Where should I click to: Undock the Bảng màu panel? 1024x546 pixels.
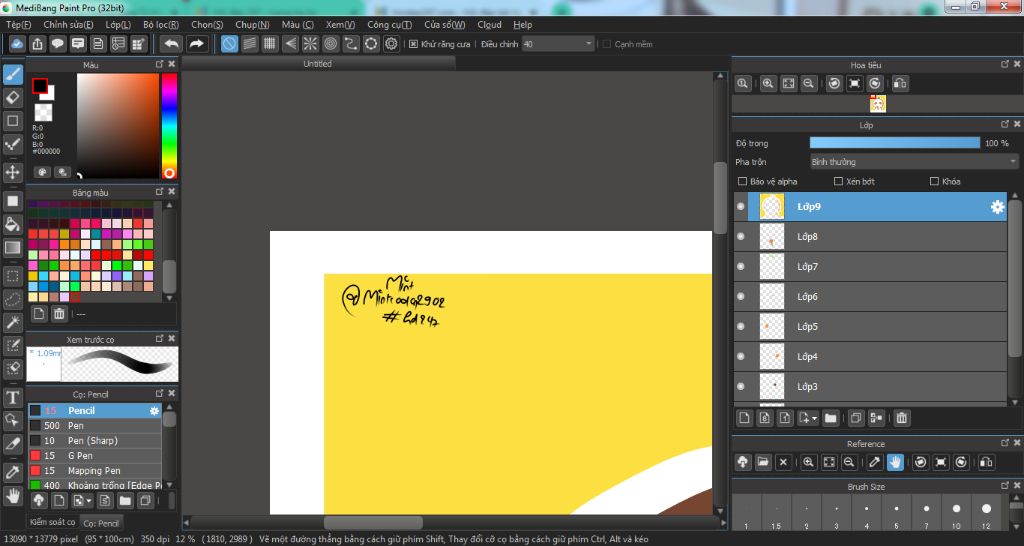tap(159, 191)
